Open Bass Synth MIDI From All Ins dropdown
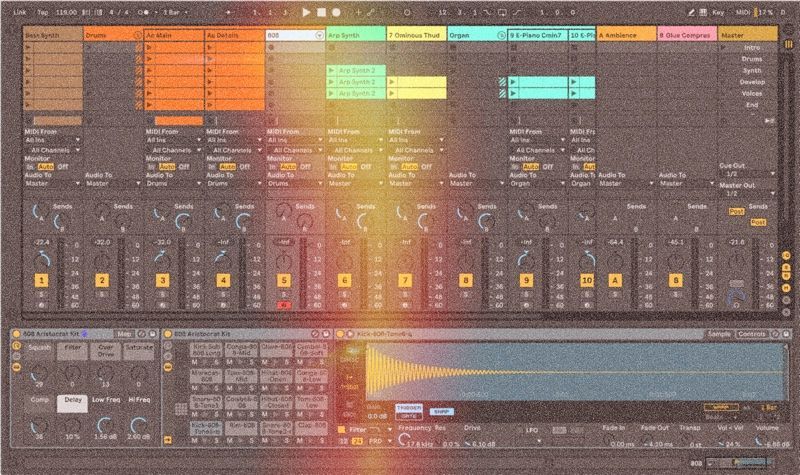 tap(53, 140)
